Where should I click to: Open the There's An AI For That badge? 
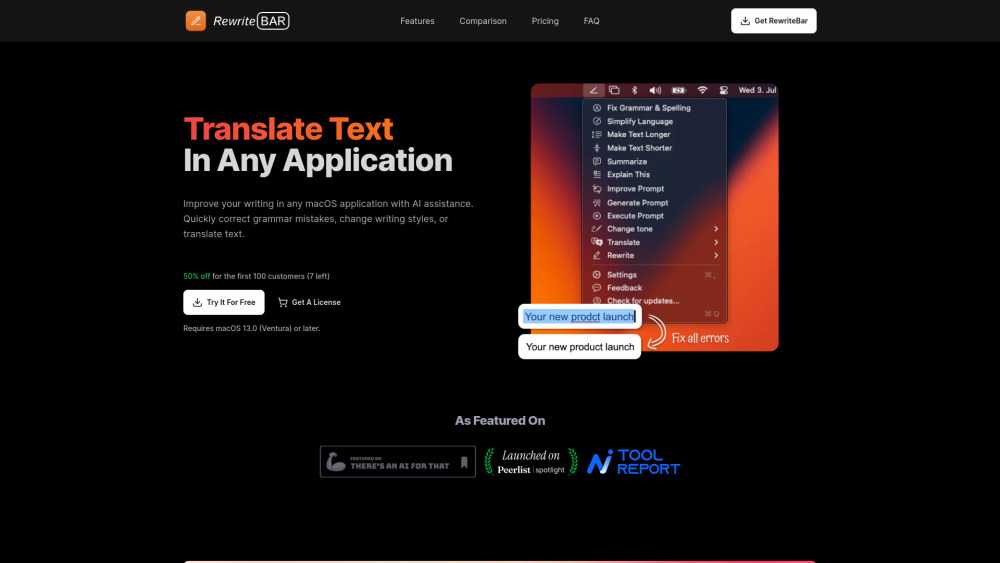click(397, 462)
